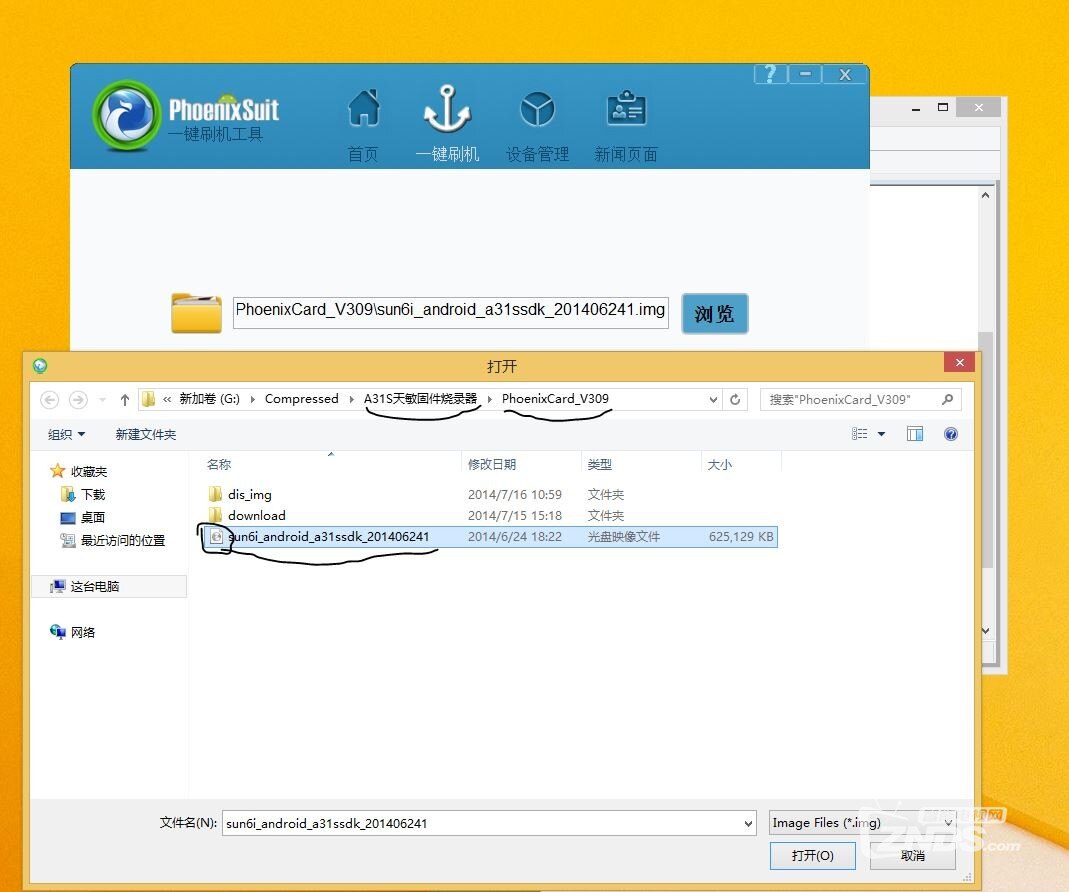
Task: Open the dialog help icon
Action: [951, 434]
